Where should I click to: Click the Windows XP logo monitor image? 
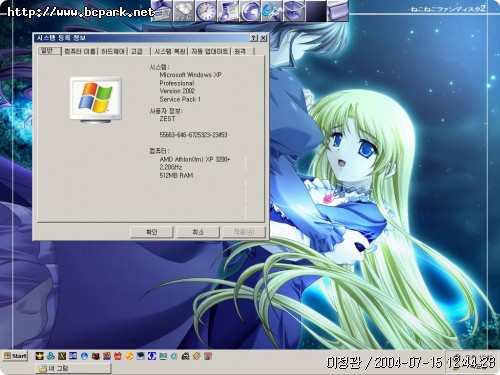(x=96, y=99)
